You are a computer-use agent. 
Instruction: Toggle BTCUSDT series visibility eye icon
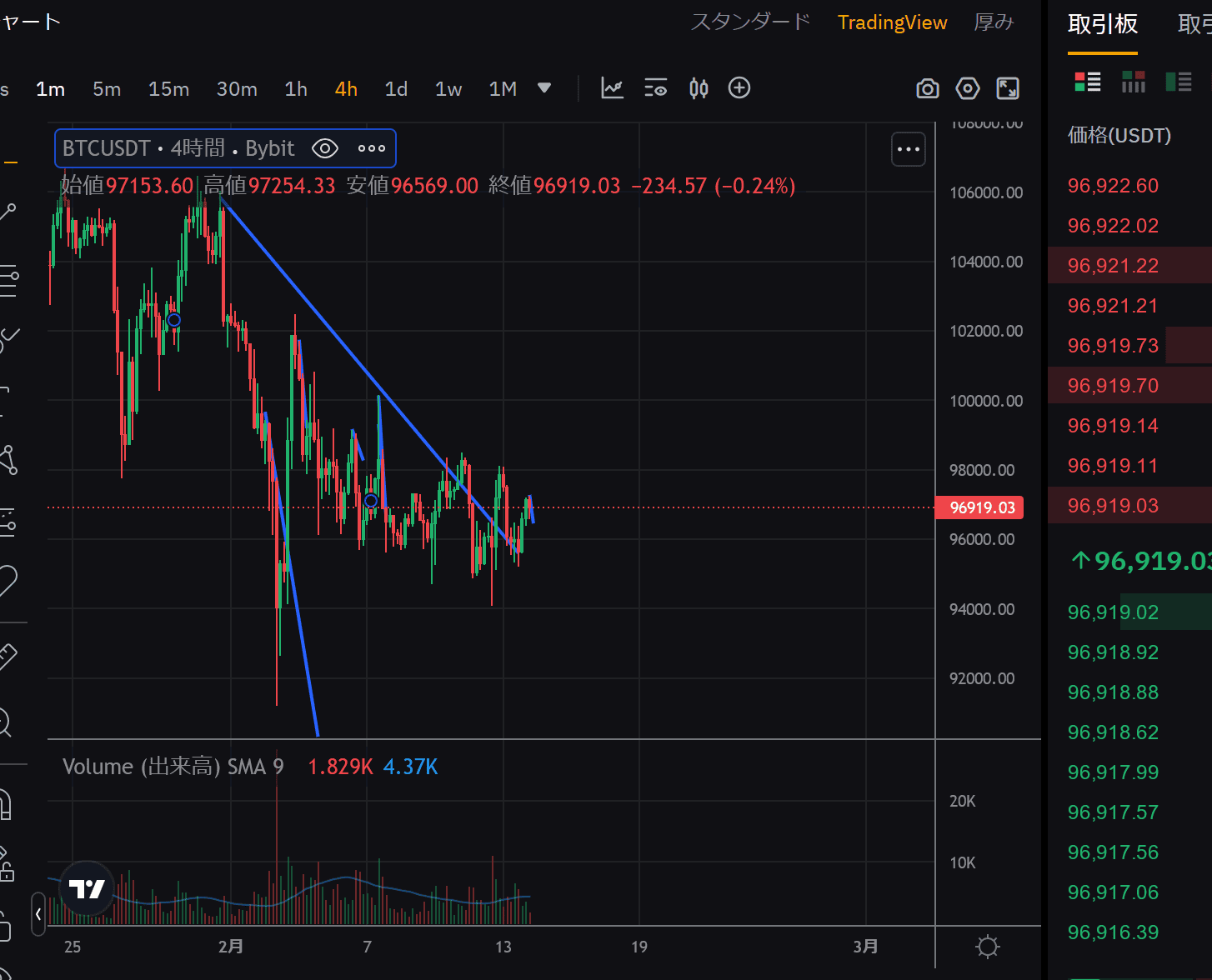pos(324,149)
